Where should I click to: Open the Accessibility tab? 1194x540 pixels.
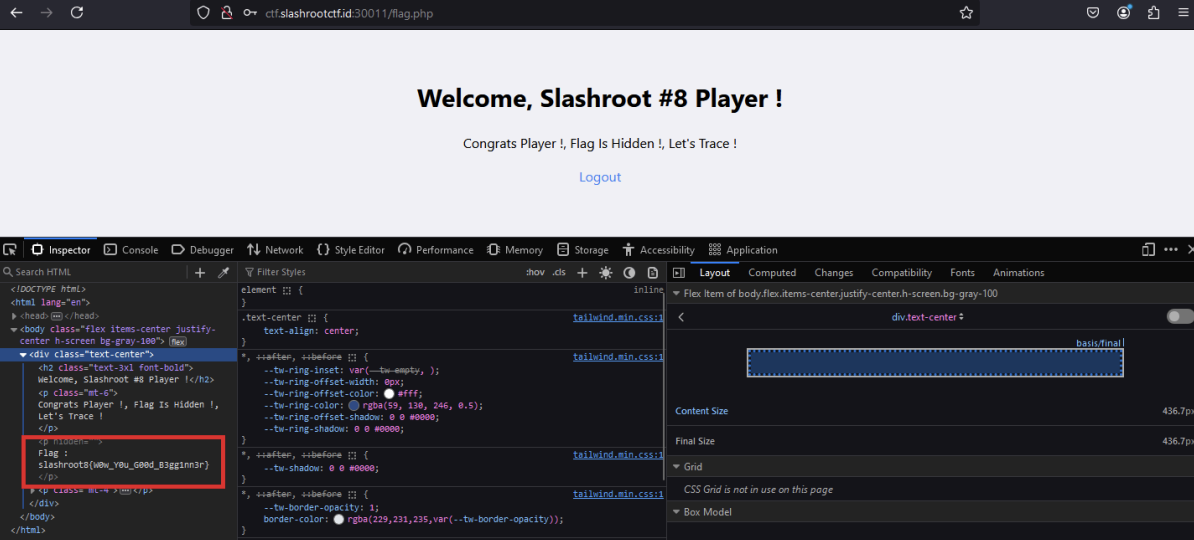point(659,250)
